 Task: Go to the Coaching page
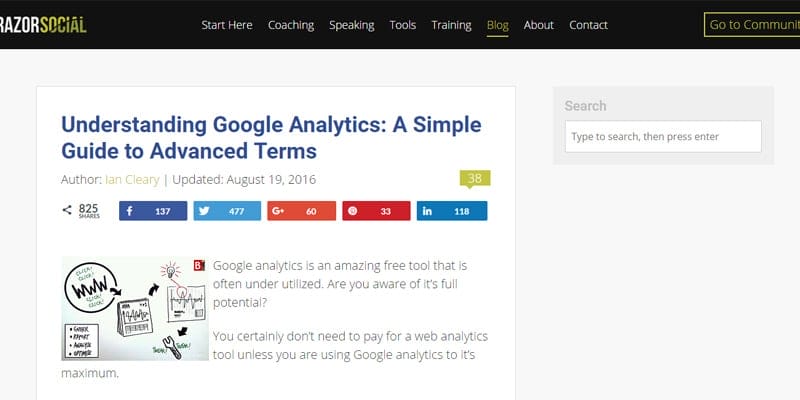291,25
